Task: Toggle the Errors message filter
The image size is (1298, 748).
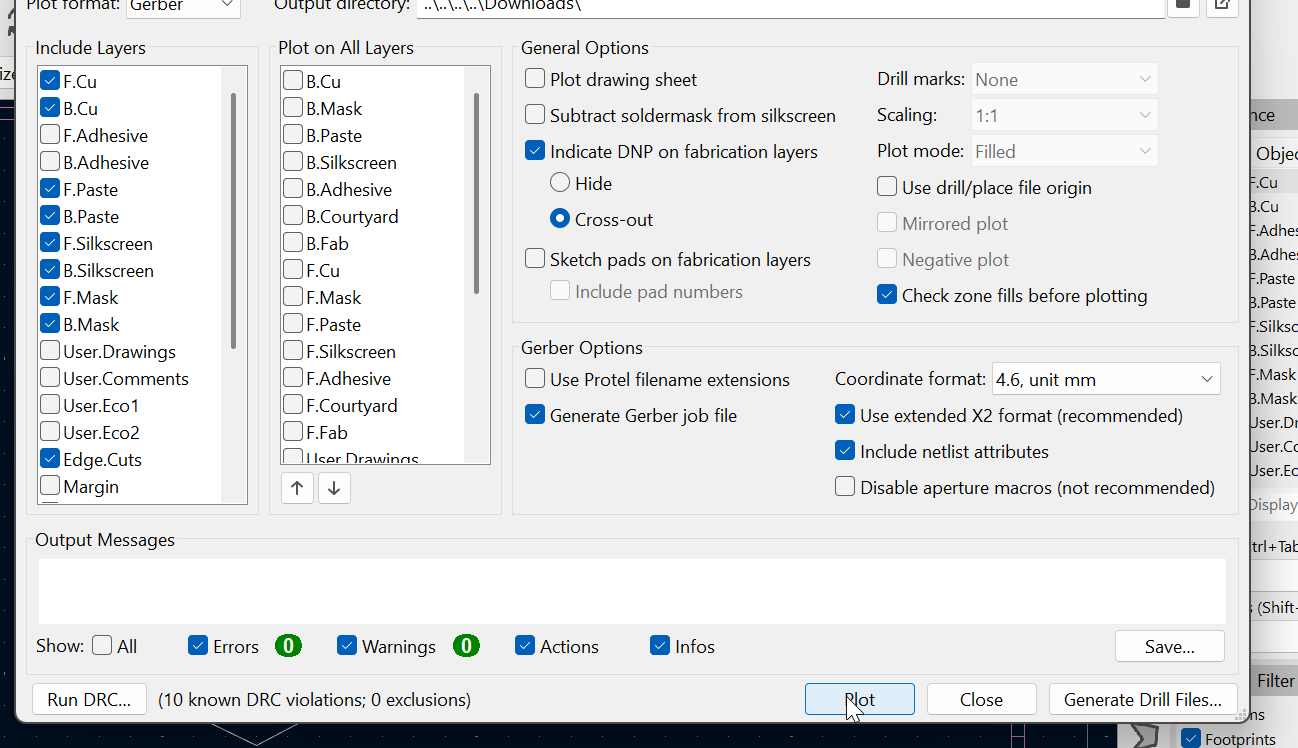Action: [x=198, y=646]
